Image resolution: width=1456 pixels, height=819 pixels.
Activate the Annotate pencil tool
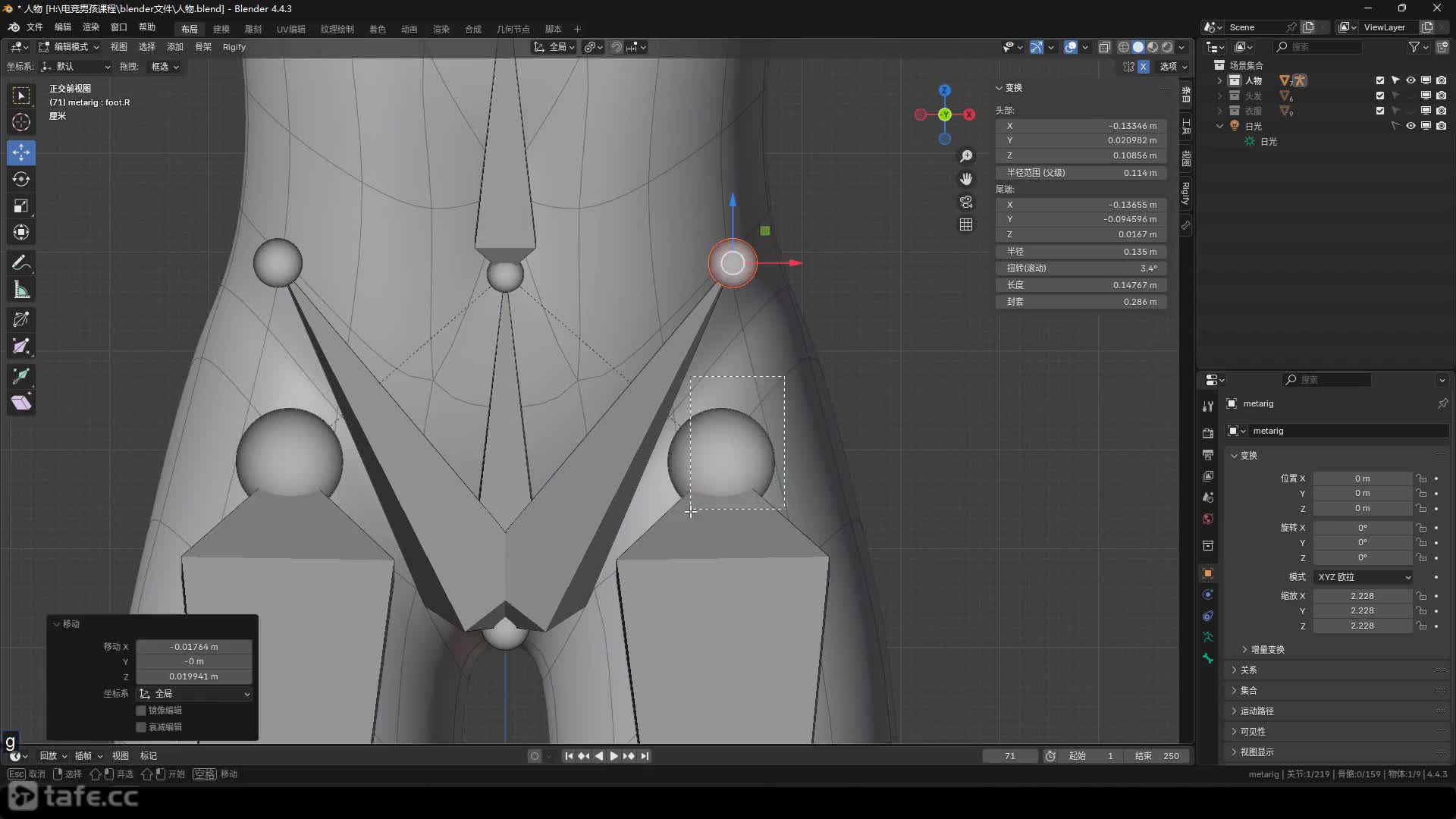(21, 263)
